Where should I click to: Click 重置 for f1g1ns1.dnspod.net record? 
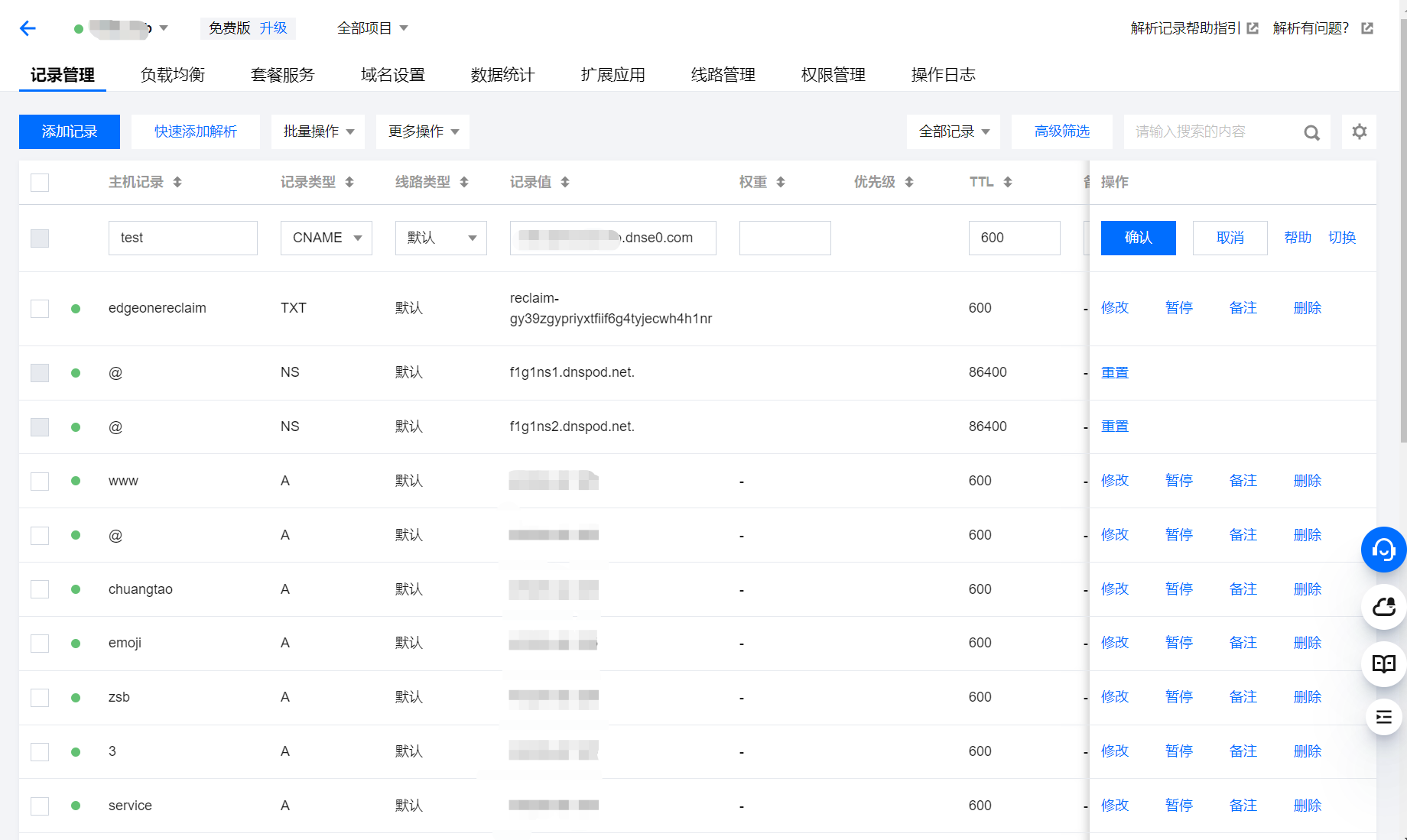point(1115,373)
